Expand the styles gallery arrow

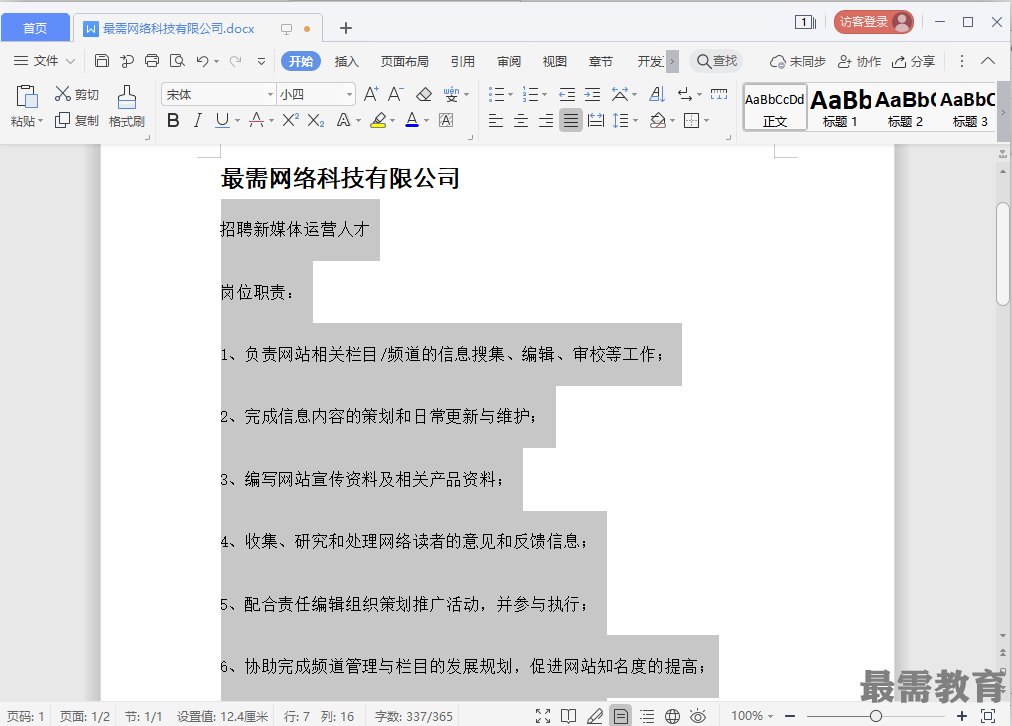pyautogui.click(x=1003, y=112)
